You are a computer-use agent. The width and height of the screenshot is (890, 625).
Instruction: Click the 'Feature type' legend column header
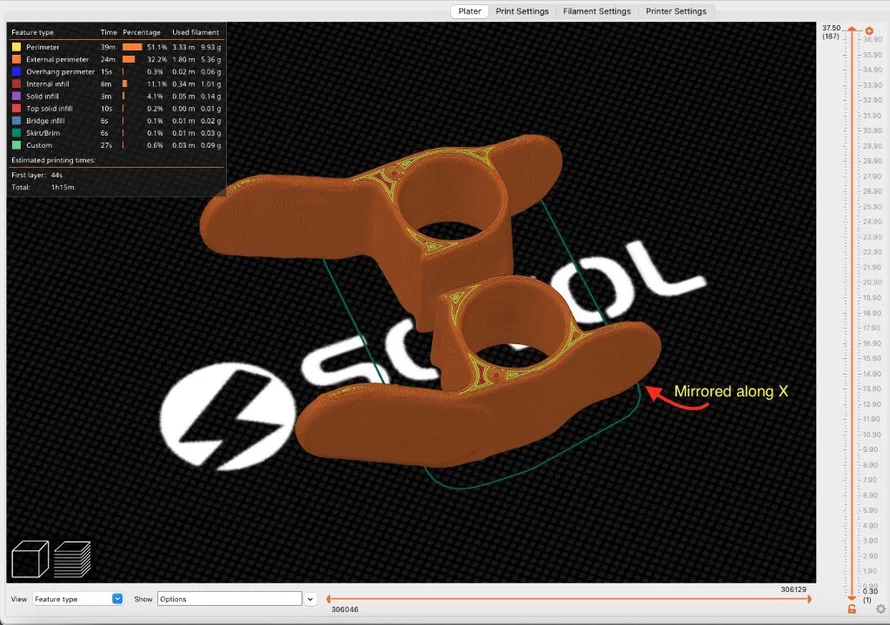32,32
